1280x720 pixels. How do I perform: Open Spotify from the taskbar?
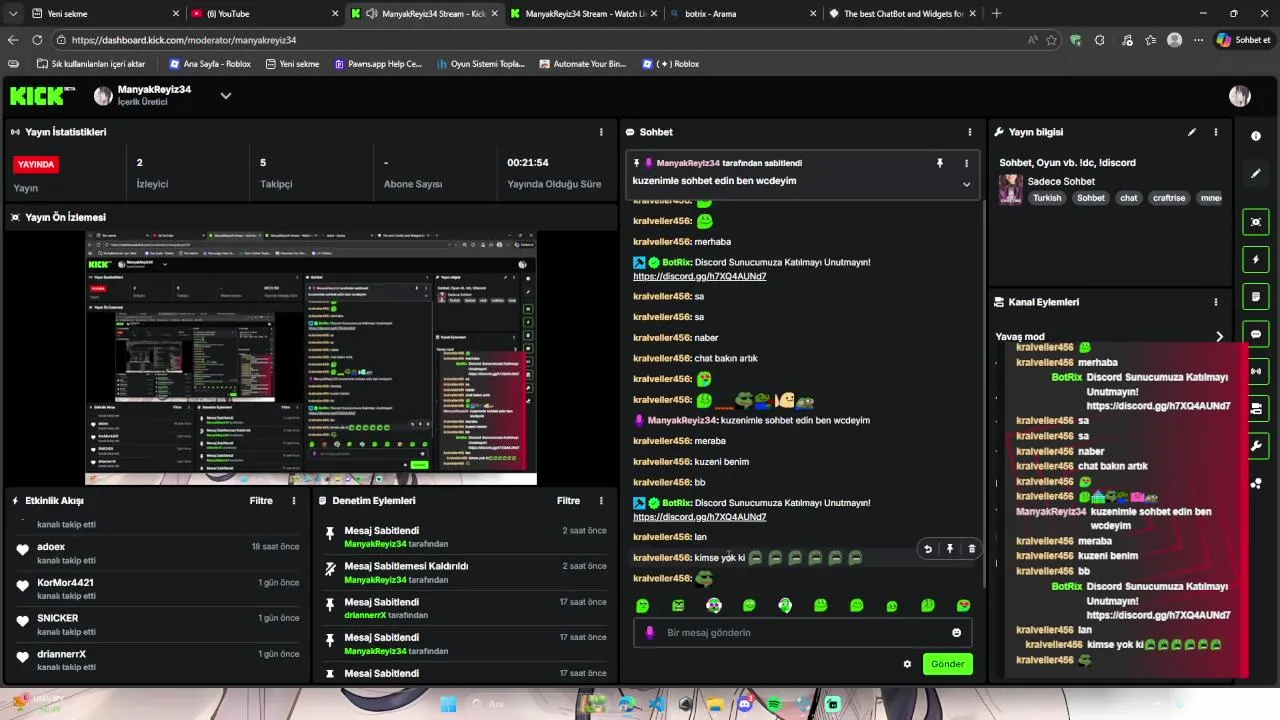point(774,704)
